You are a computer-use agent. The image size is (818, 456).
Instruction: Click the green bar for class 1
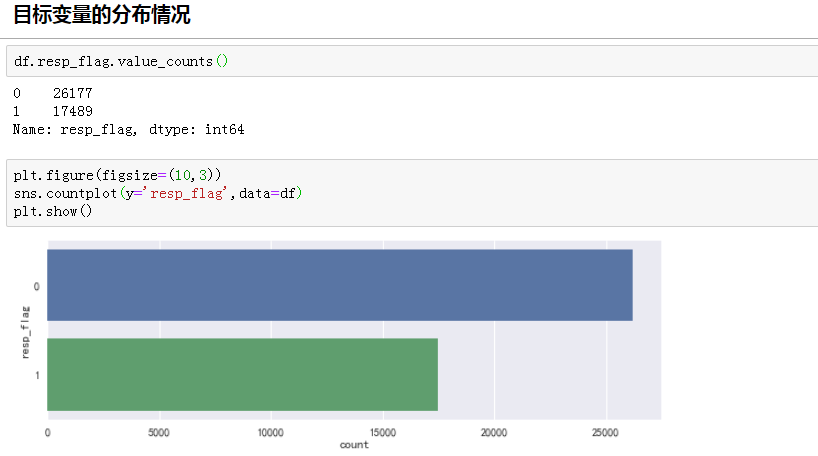pos(242,374)
